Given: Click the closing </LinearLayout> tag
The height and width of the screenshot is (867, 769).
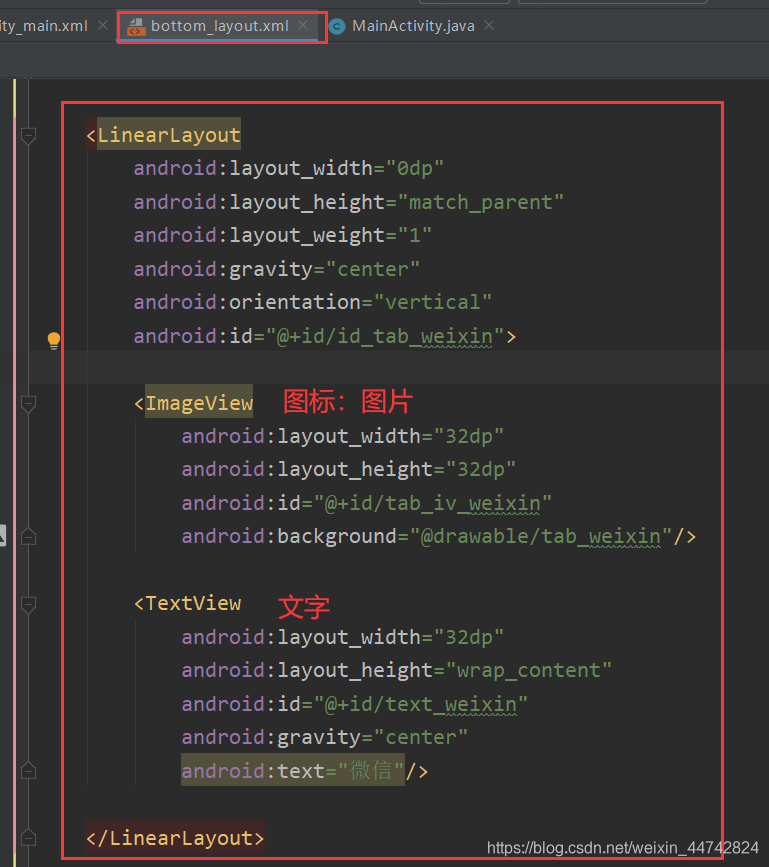Looking at the screenshot, I should coord(175,838).
